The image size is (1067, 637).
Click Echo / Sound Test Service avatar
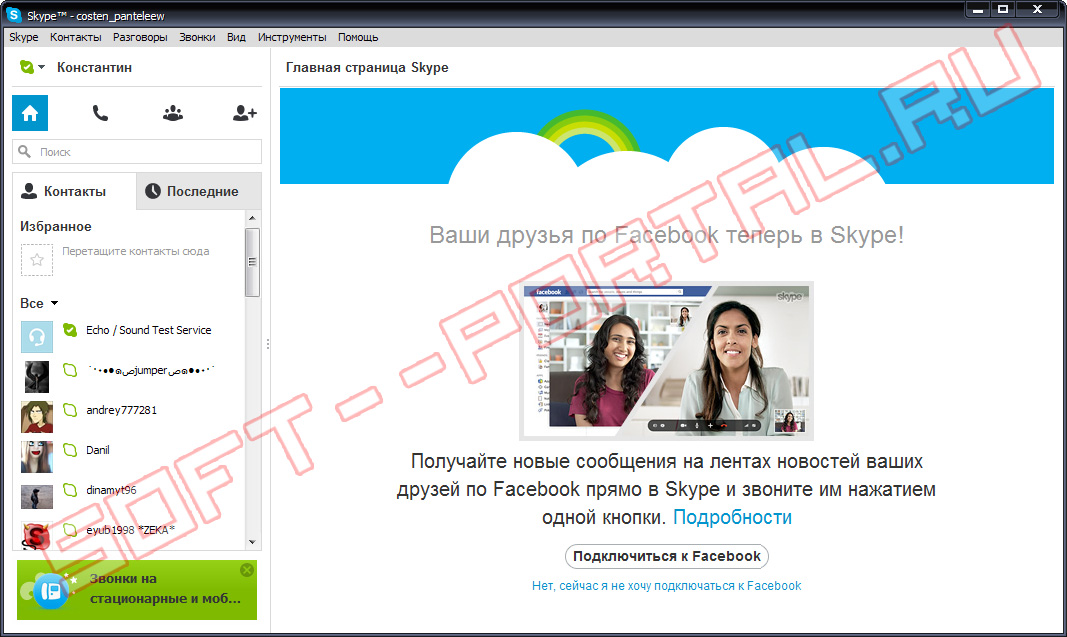pos(37,337)
